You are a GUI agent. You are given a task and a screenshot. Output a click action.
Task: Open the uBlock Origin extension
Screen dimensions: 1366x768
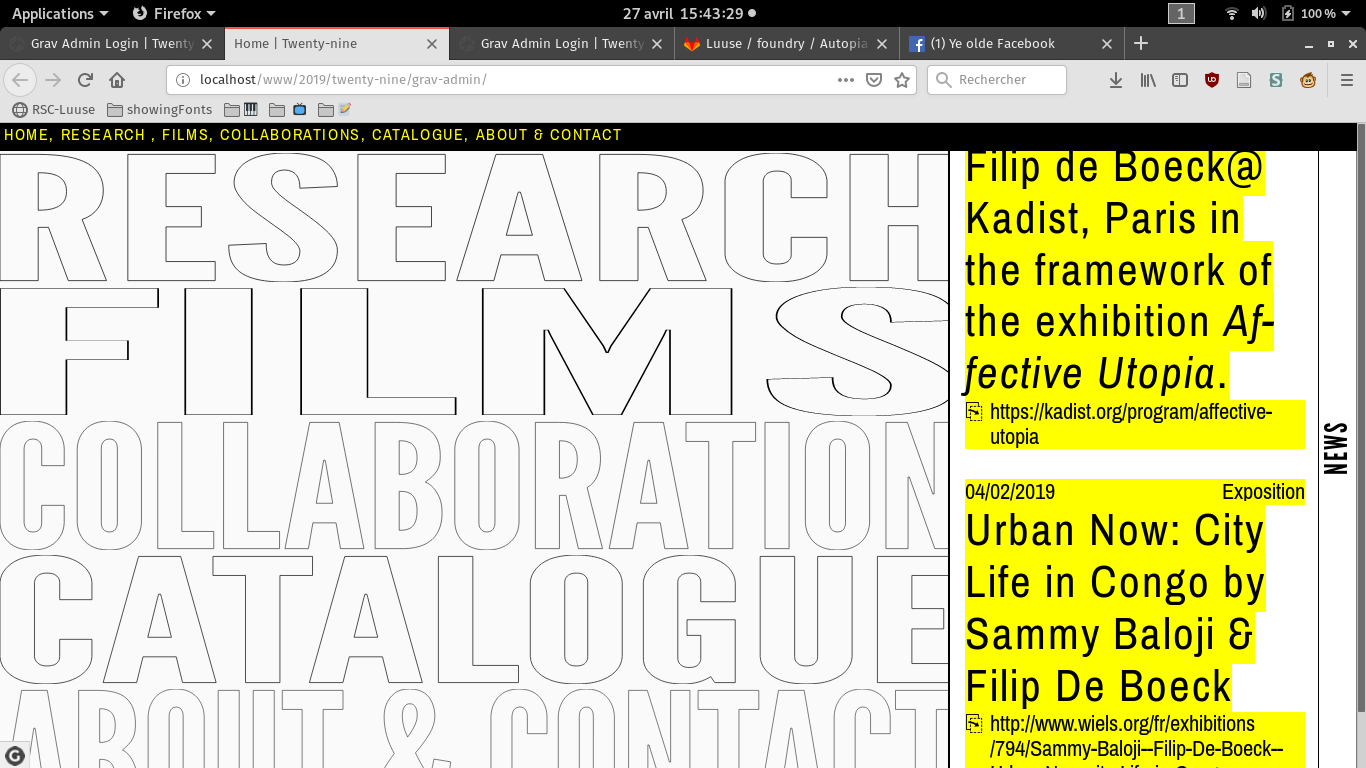1212,80
